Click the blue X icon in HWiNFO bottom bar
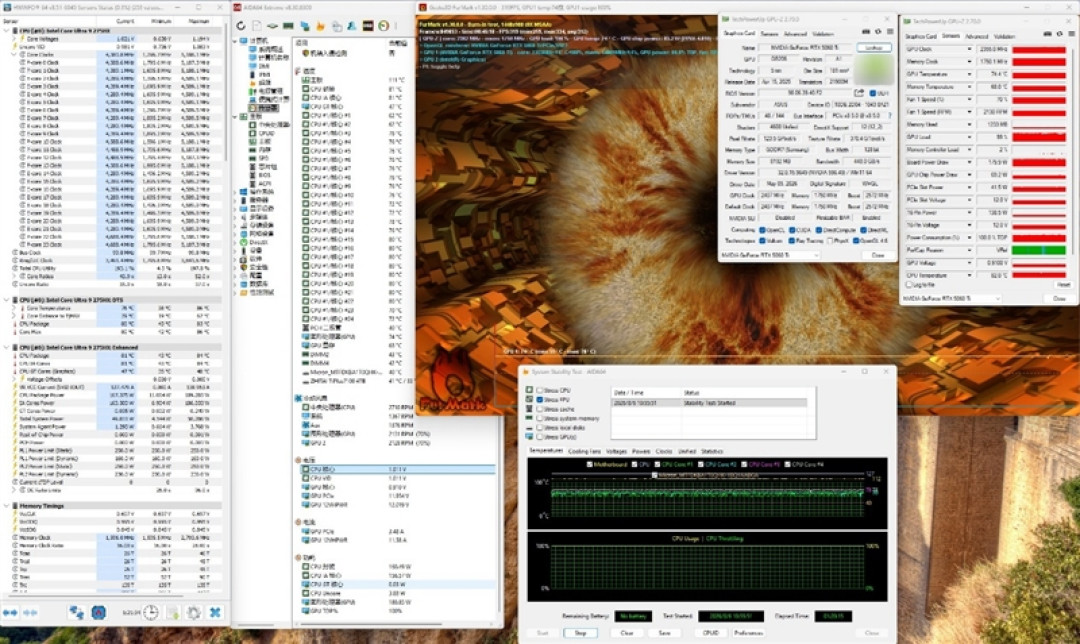 pos(215,612)
